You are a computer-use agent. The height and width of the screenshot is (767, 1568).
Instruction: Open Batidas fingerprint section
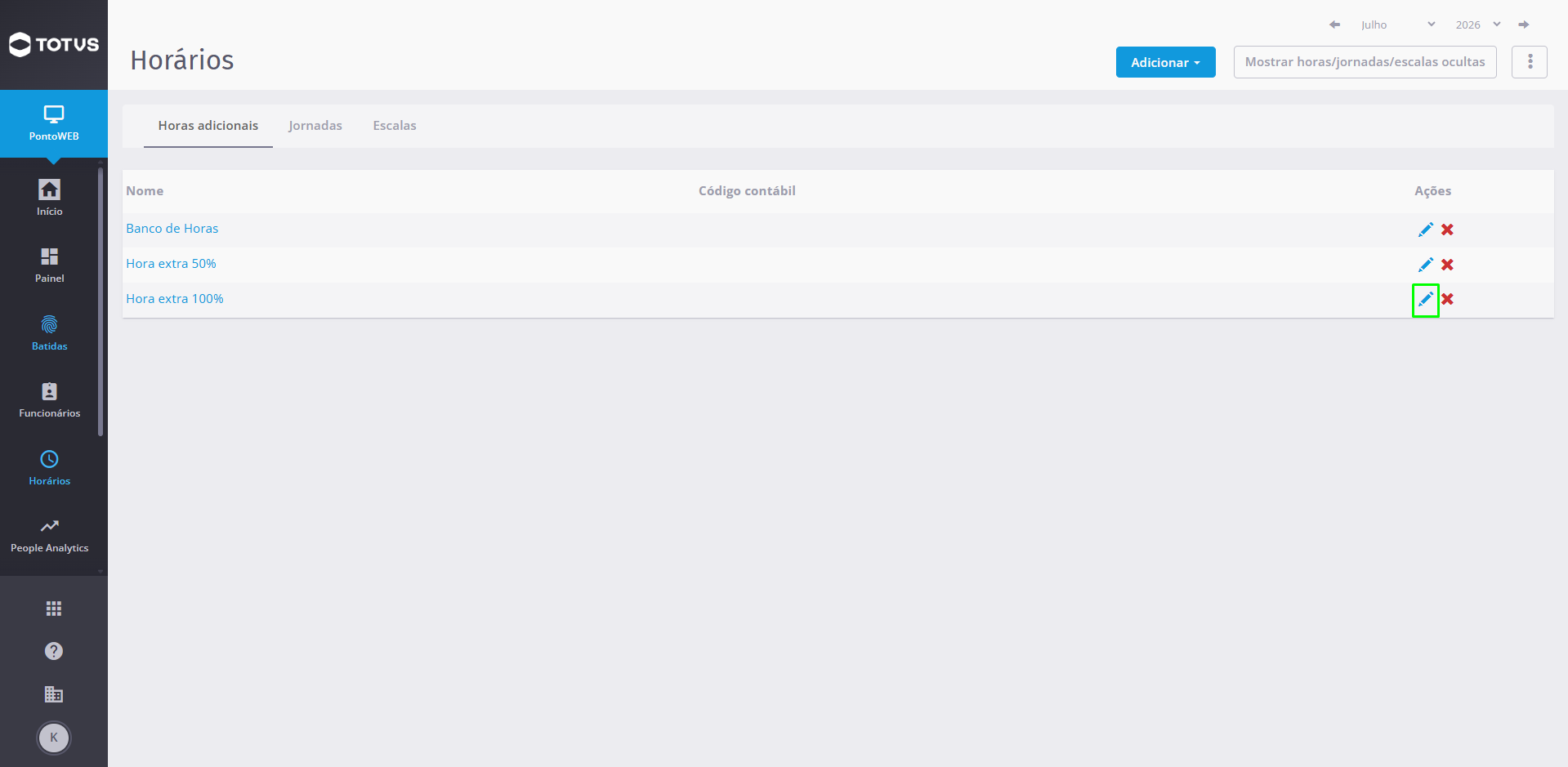(x=49, y=332)
